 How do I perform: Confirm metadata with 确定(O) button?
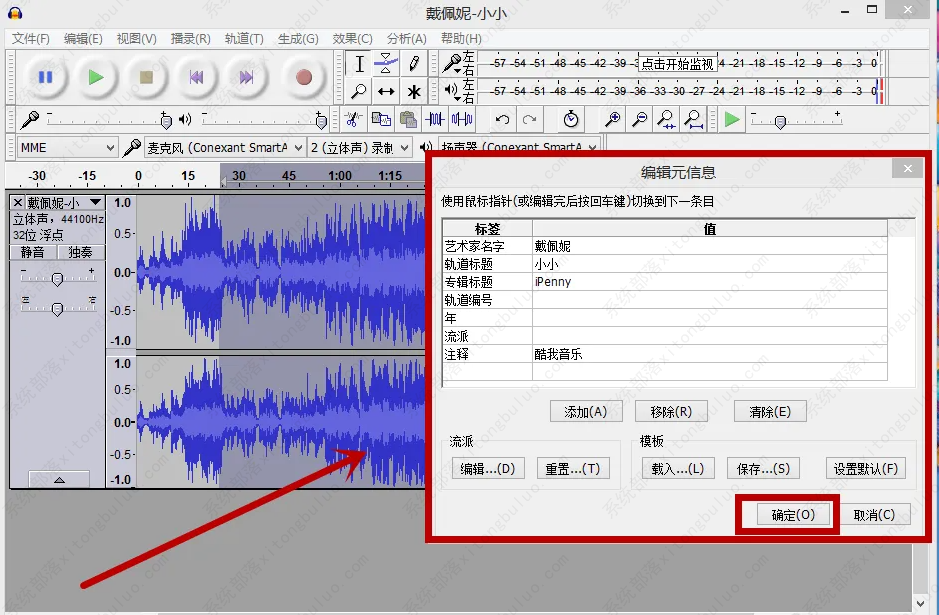(793, 515)
